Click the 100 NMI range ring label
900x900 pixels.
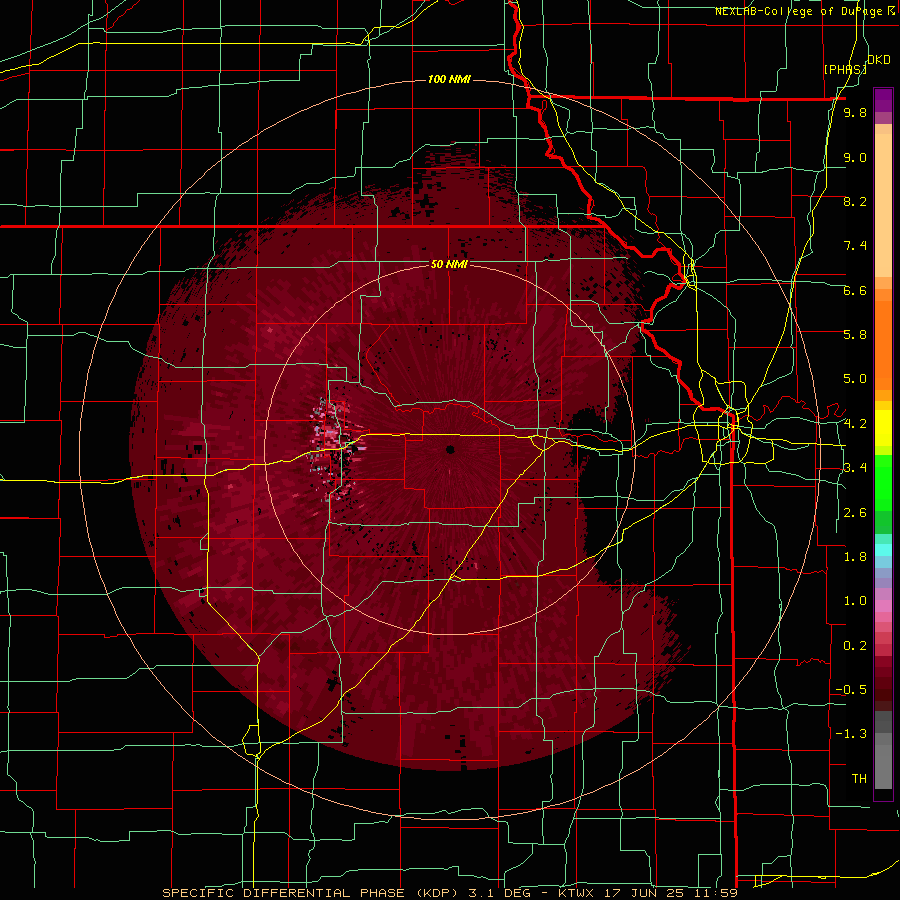449,79
